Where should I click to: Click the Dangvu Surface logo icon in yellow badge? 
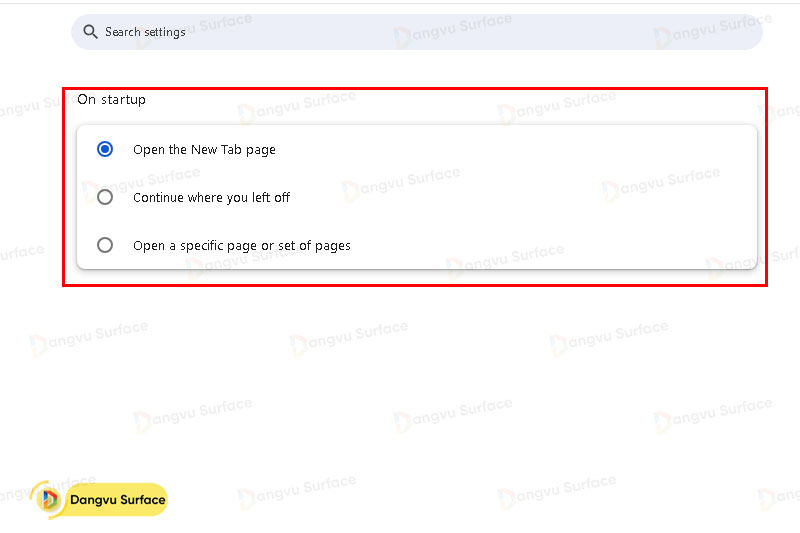[50, 500]
